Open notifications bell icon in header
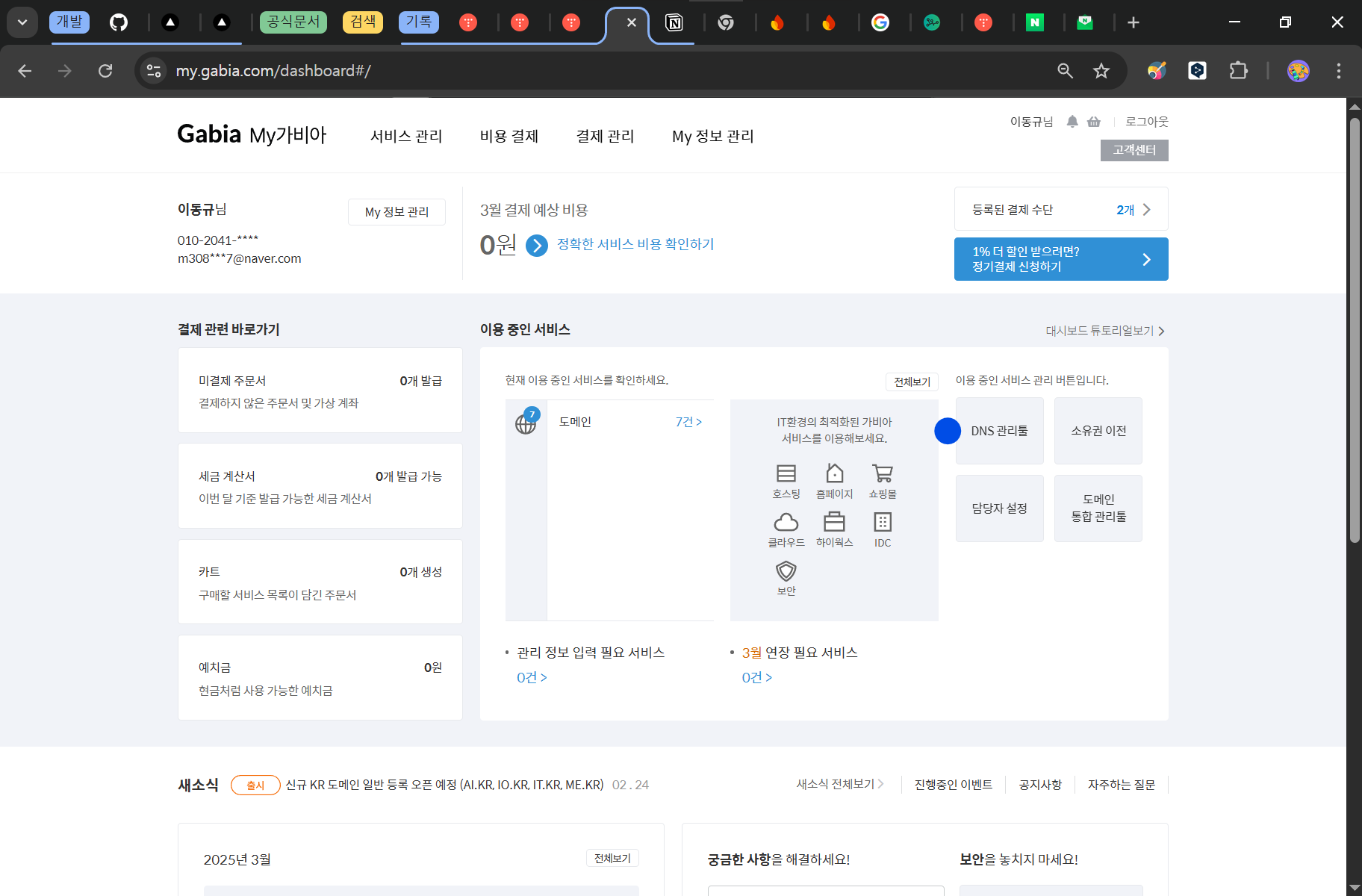The height and width of the screenshot is (896, 1362). (x=1072, y=122)
